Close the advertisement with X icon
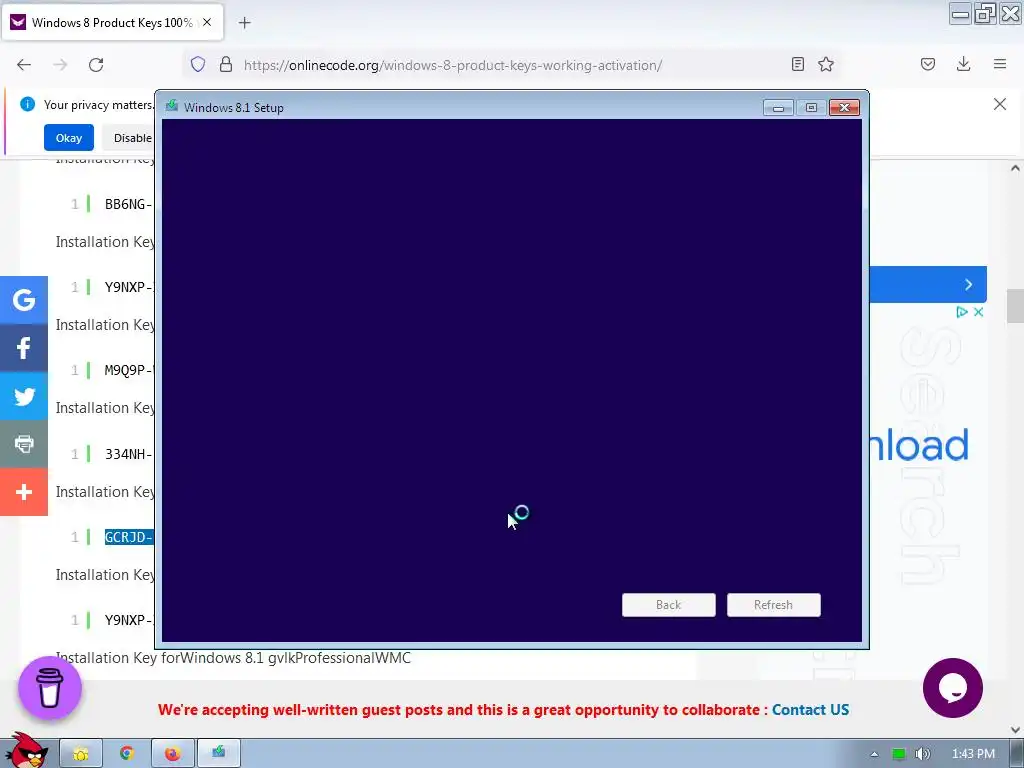 pyautogui.click(x=978, y=312)
